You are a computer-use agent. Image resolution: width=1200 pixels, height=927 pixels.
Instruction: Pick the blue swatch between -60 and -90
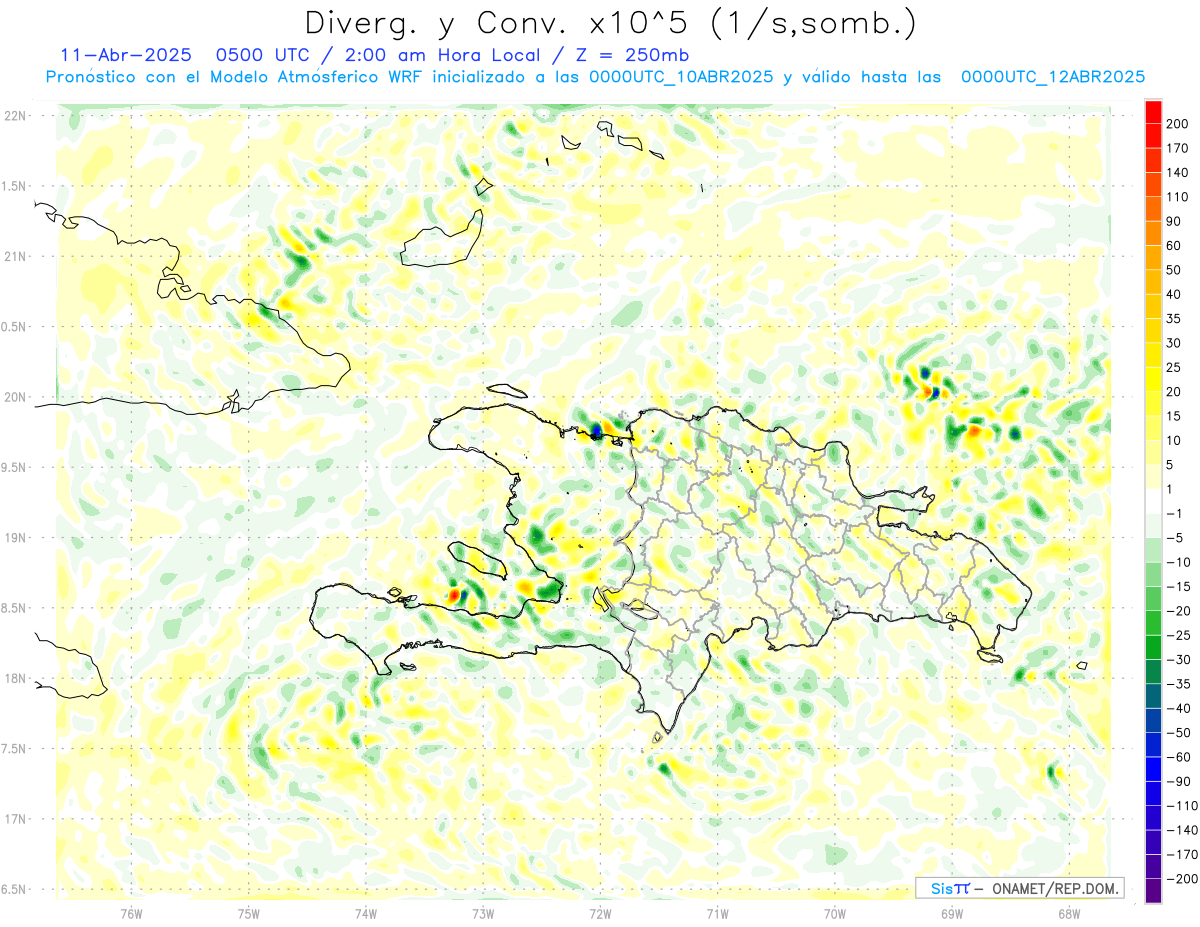pos(1153,769)
